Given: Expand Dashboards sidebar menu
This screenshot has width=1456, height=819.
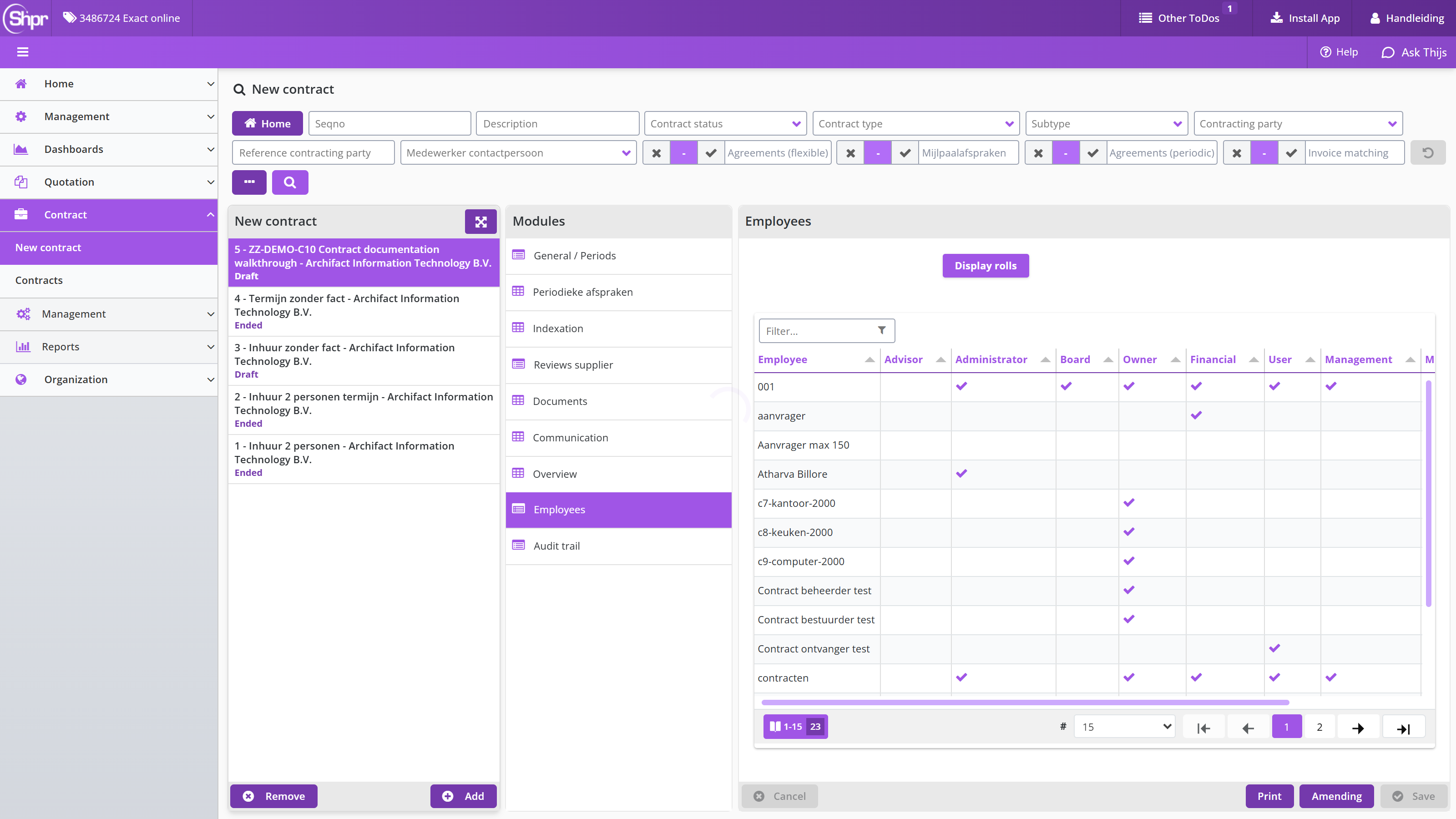Looking at the screenshot, I should point(109,149).
